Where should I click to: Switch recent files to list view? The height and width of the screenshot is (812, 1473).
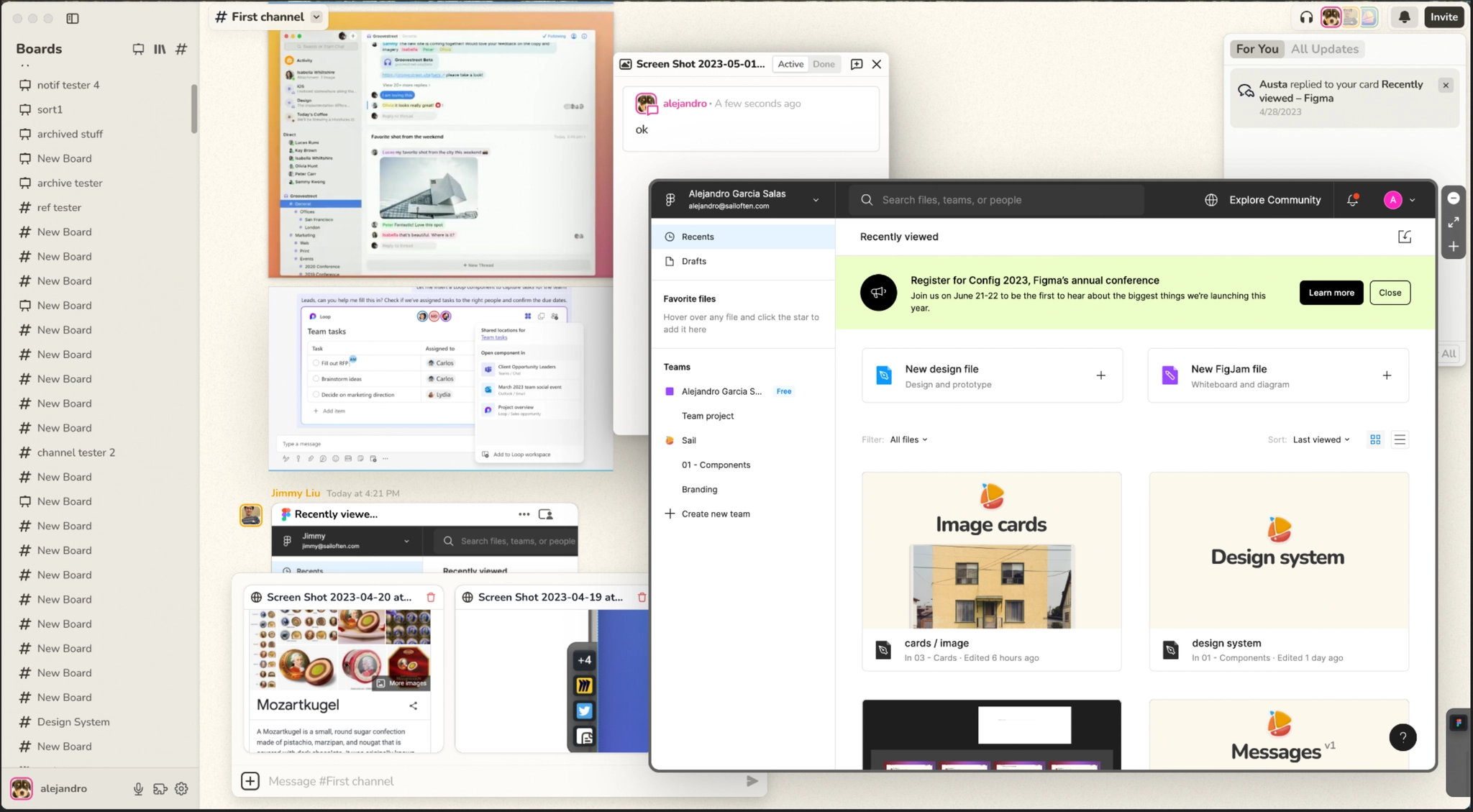tap(1399, 439)
